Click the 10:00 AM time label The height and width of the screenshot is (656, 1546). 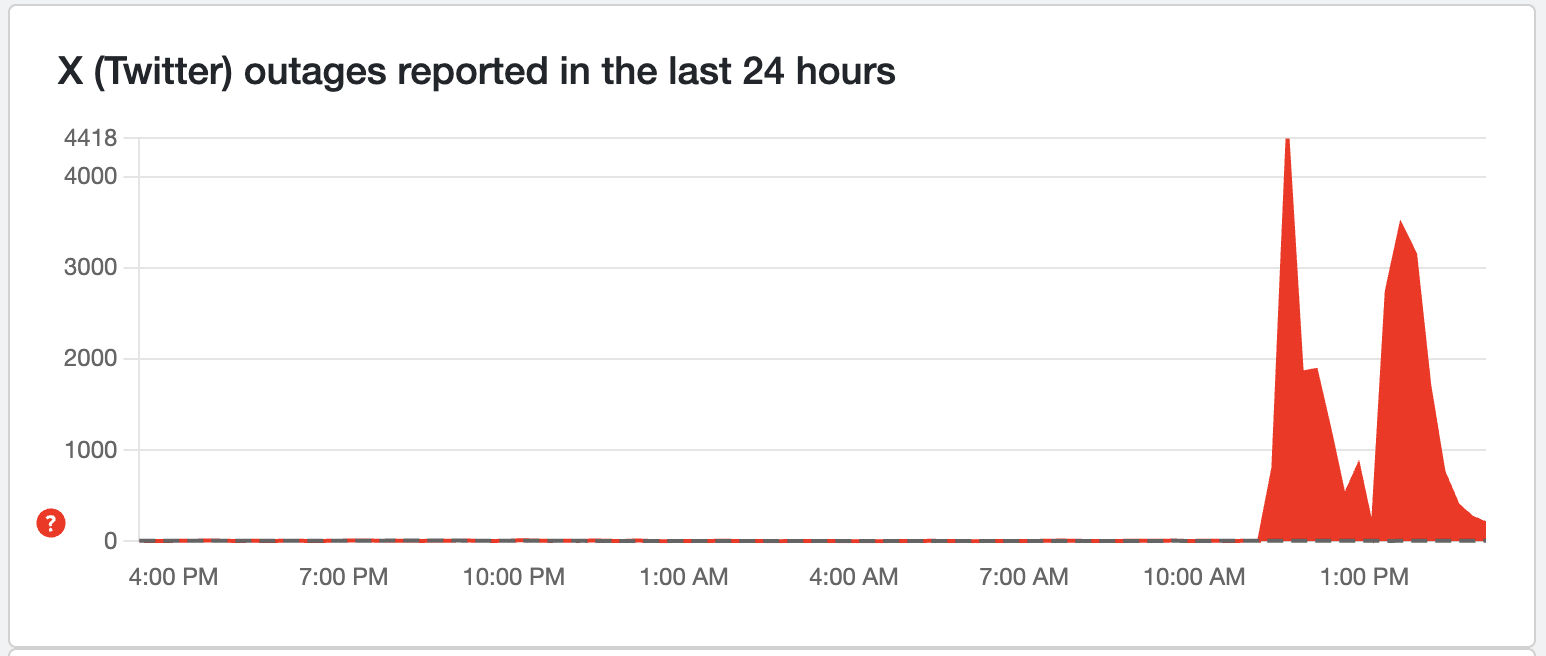click(1195, 577)
